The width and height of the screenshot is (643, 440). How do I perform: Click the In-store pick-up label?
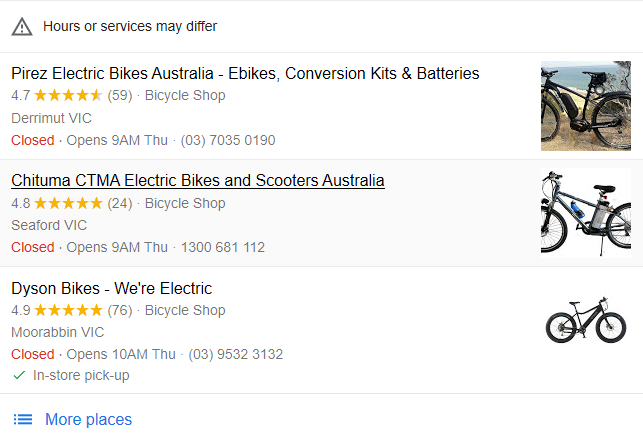click(81, 376)
